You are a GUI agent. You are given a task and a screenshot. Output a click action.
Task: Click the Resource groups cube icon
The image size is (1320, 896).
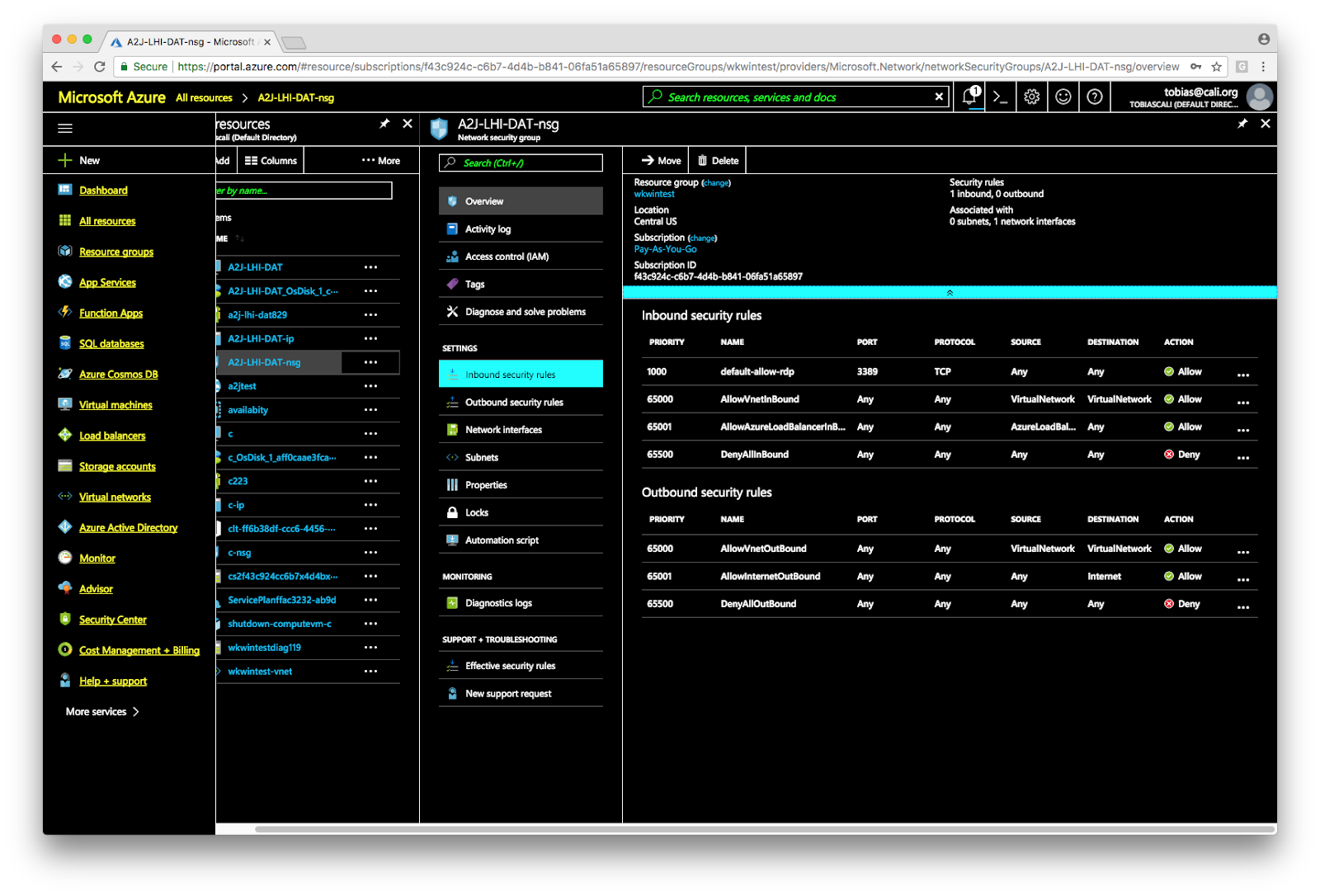click(x=65, y=251)
